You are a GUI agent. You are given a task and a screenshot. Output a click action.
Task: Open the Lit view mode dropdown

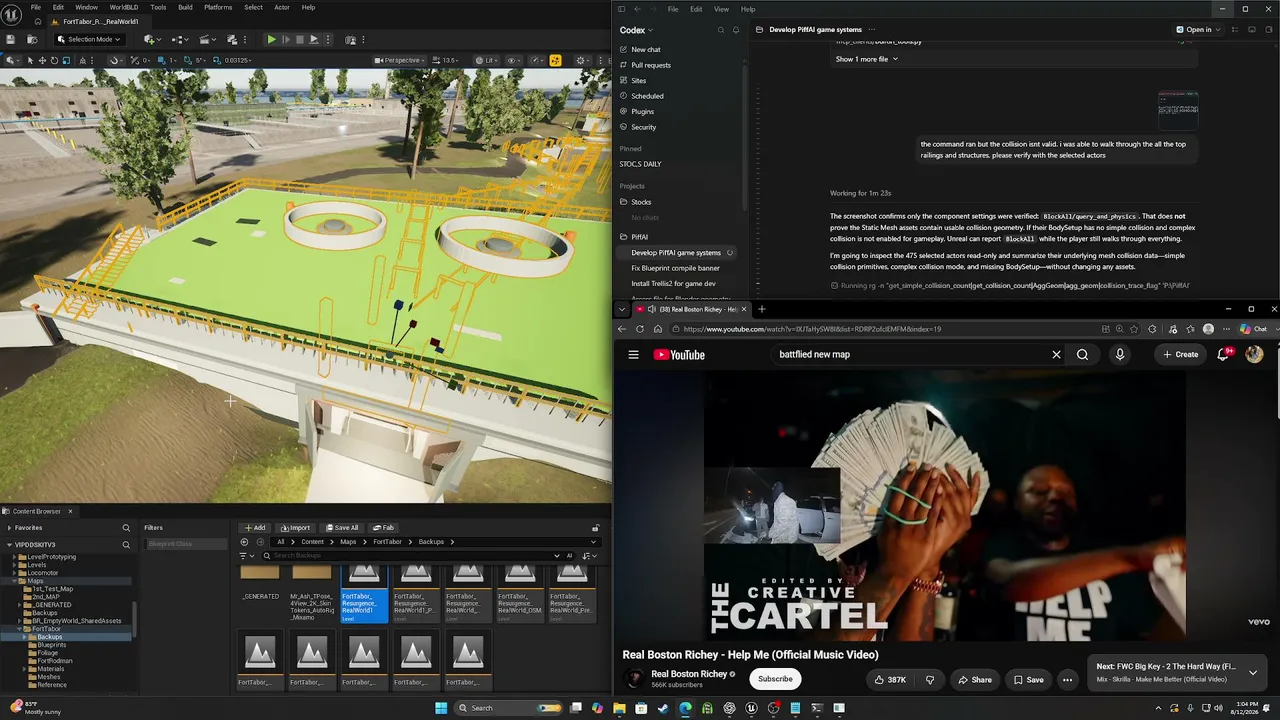(486, 60)
